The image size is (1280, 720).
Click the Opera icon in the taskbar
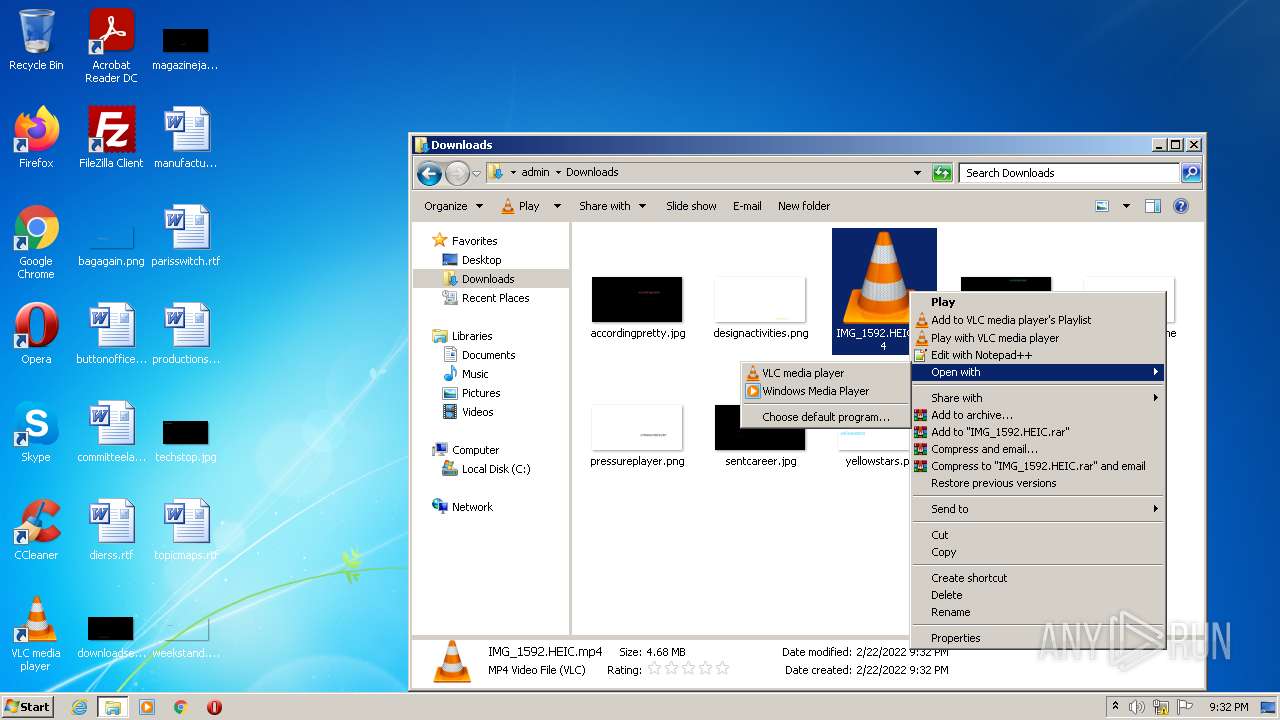(214, 707)
